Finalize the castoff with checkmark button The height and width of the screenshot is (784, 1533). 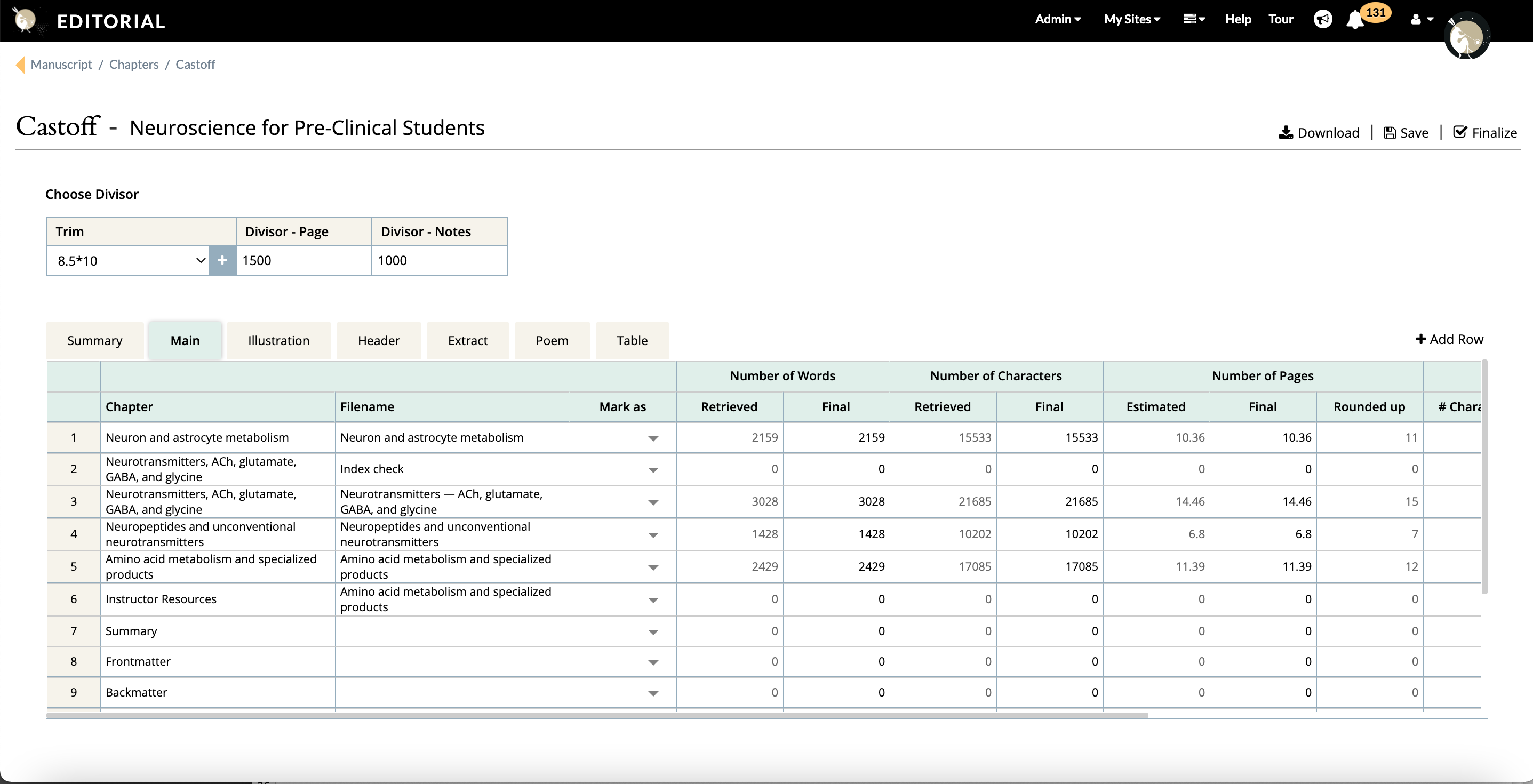pos(1485,133)
